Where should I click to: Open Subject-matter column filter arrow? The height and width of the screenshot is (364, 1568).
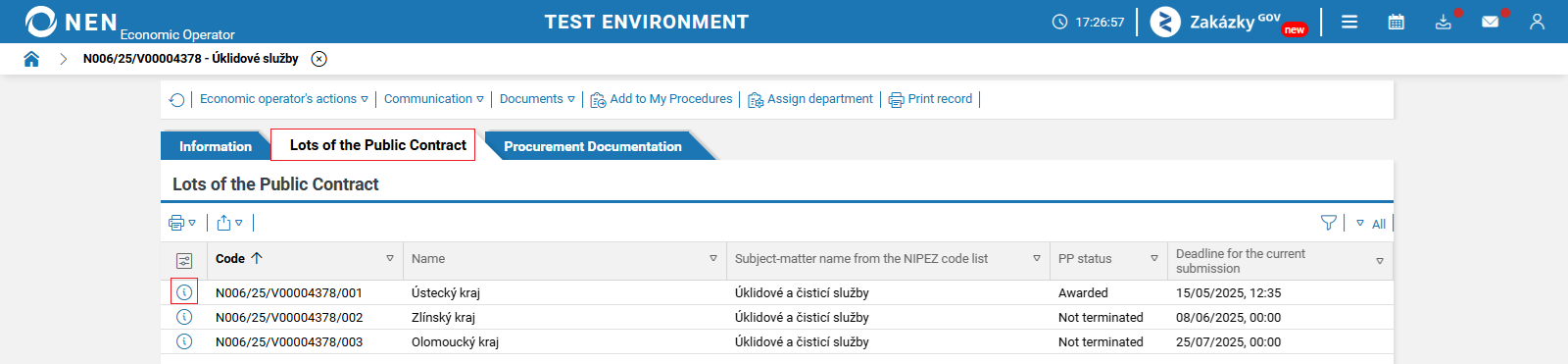pos(1037,259)
